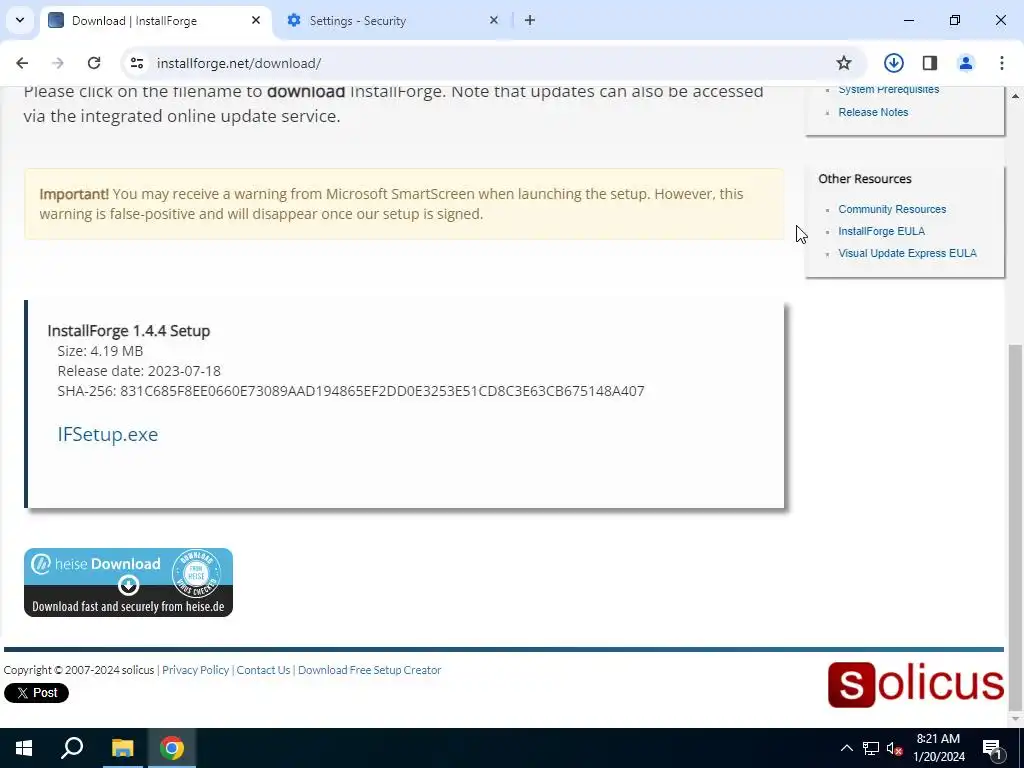Click the network status tray icon

(x=871, y=748)
